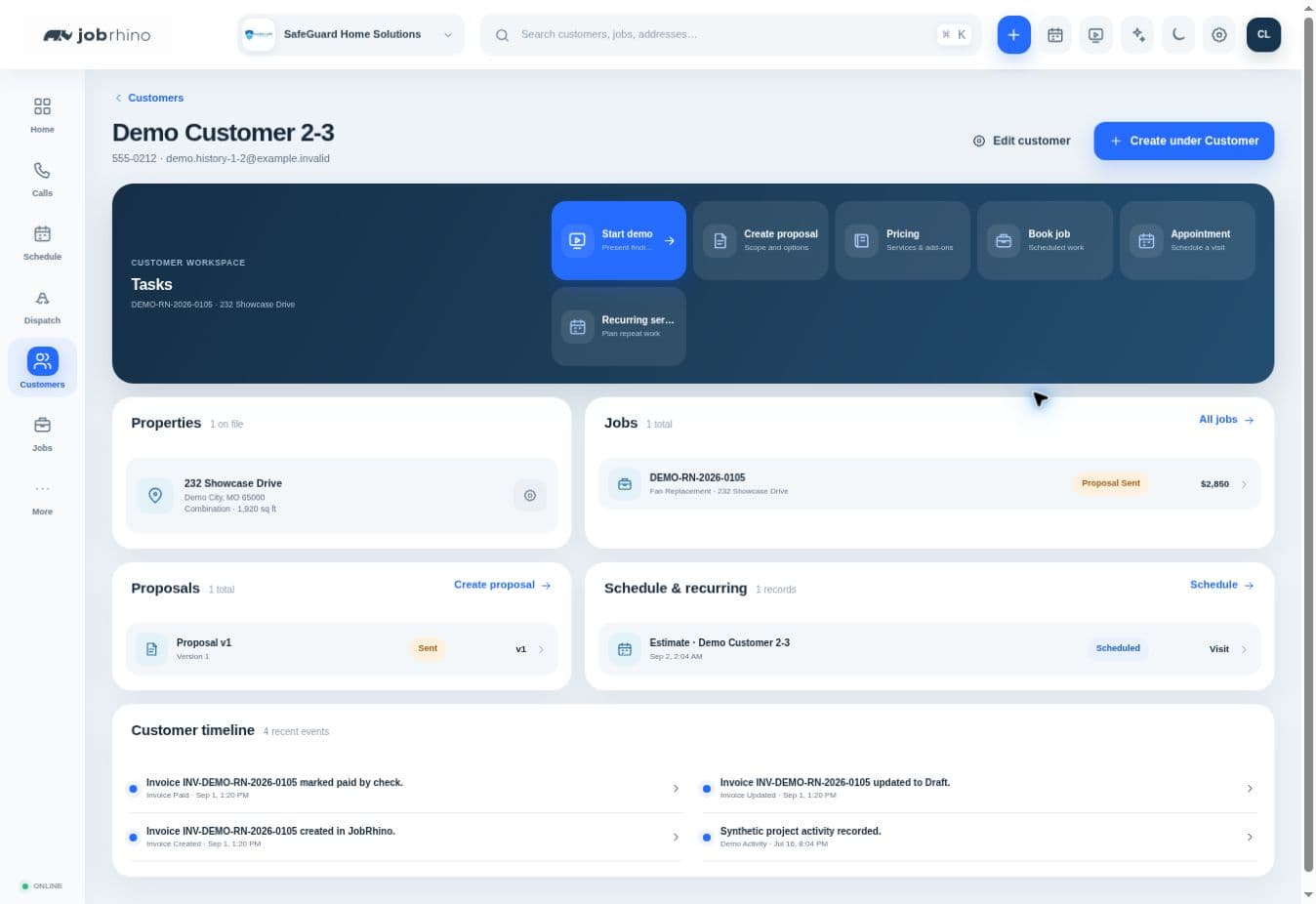
Task: Click the briefcase icon of job DEMO-RN-2026-0105
Action: 625,484
